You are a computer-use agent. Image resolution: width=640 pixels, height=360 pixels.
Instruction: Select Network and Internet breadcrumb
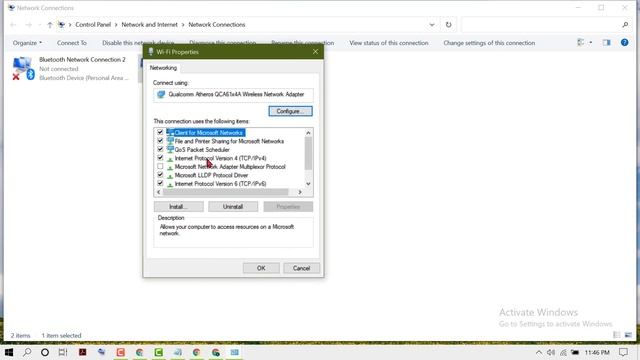(149, 24)
